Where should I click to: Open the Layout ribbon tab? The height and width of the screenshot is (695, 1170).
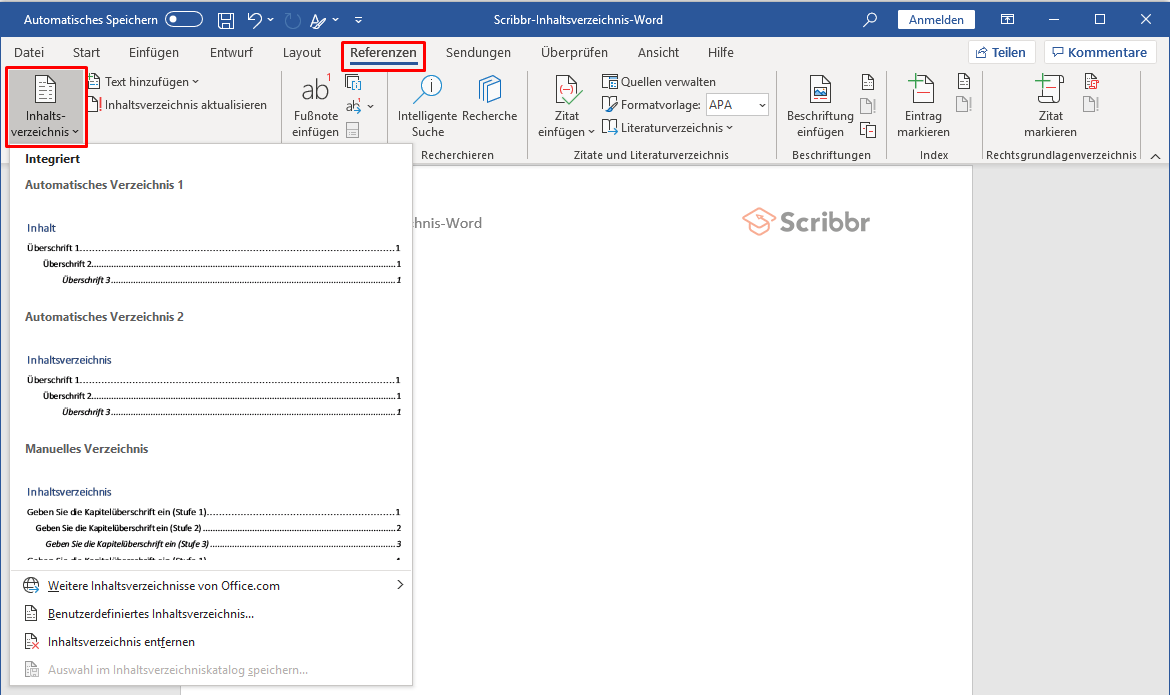pos(301,52)
